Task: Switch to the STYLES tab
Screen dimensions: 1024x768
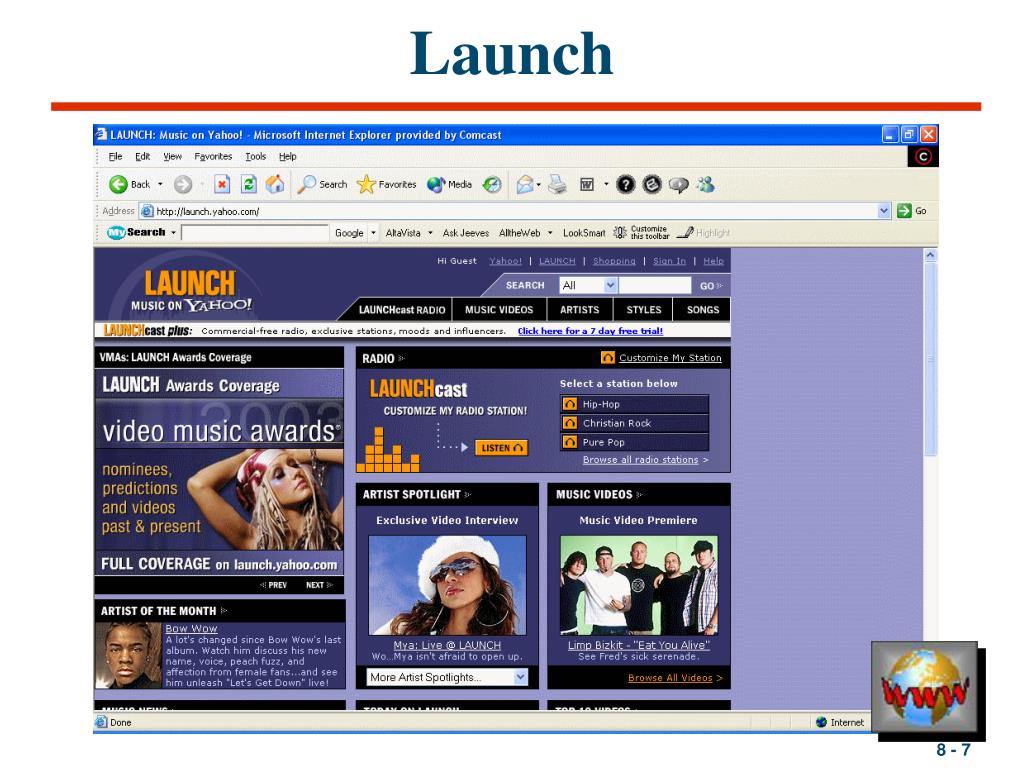Action: 644,310
